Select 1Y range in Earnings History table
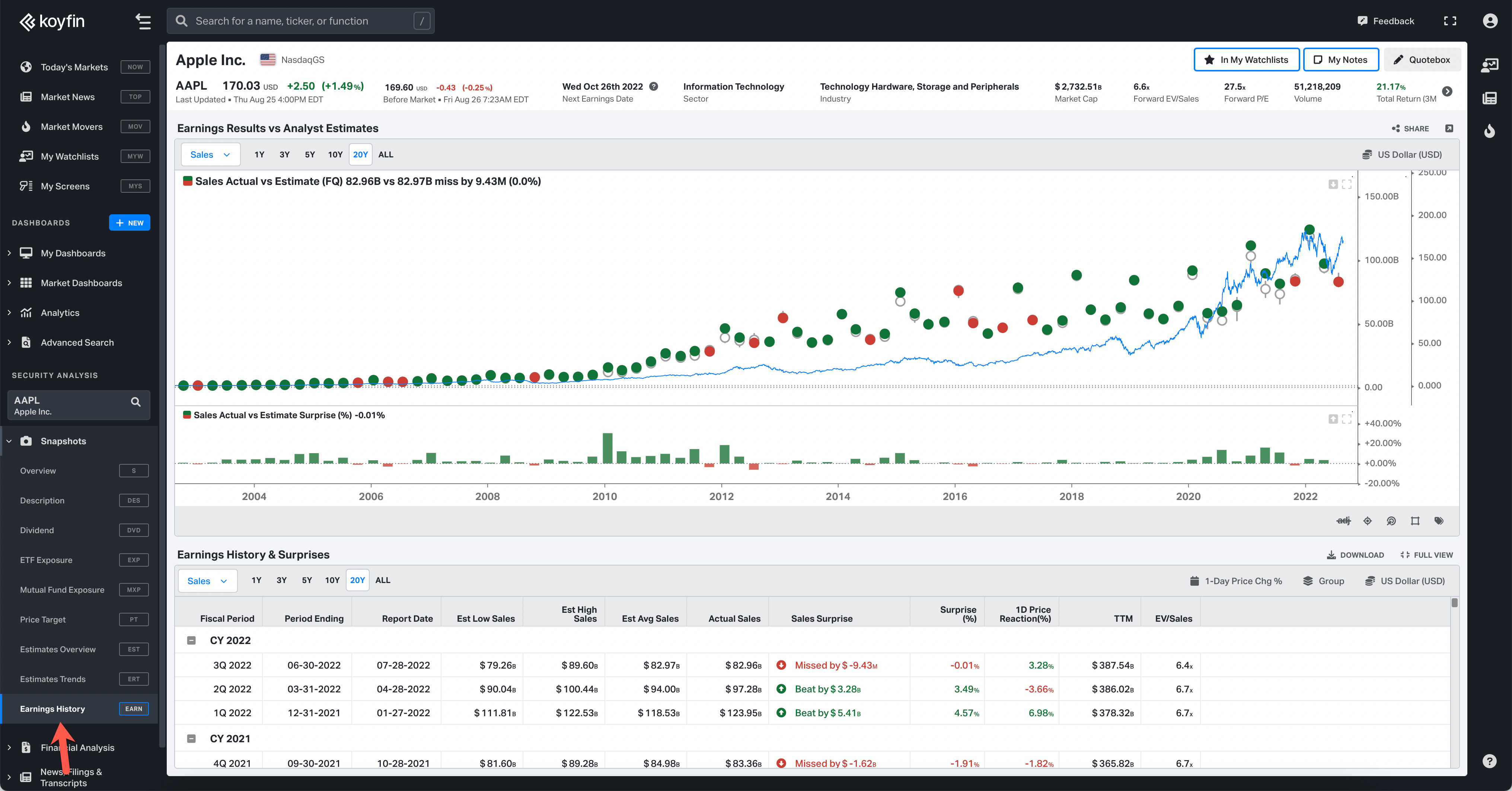 [x=256, y=580]
